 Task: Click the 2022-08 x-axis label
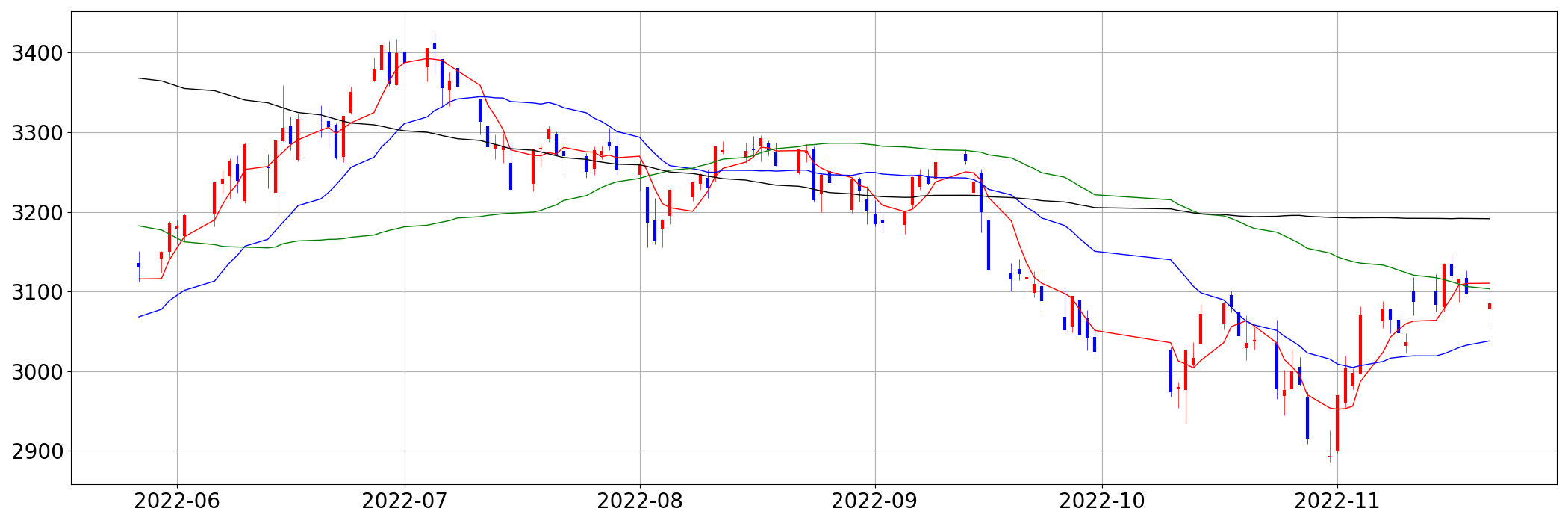point(640,501)
